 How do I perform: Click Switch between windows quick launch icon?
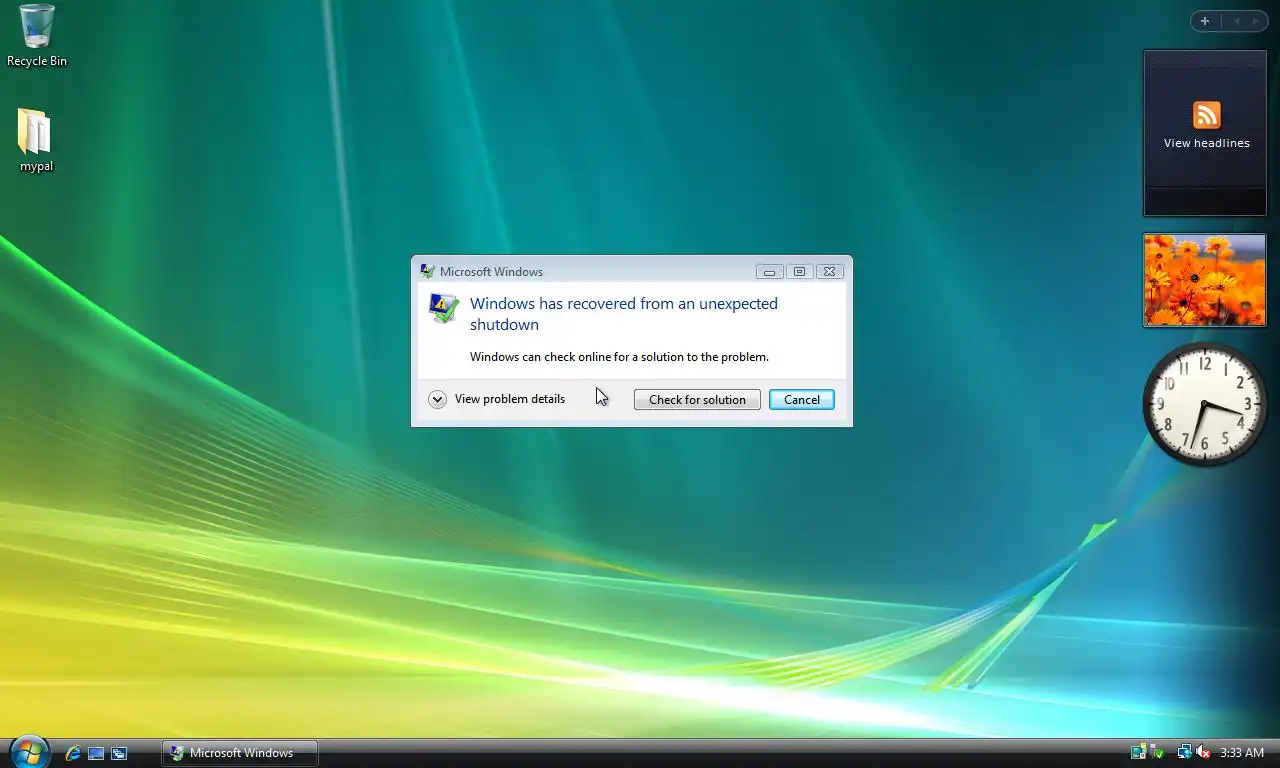point(119,753)
